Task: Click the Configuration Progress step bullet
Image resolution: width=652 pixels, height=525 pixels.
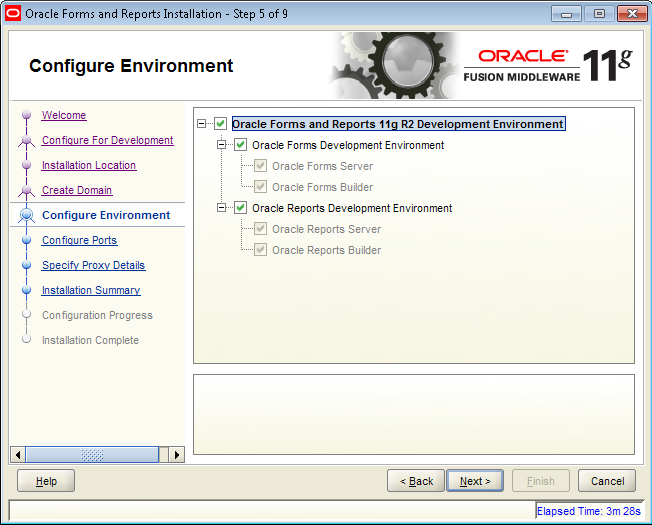Action: 27,314
